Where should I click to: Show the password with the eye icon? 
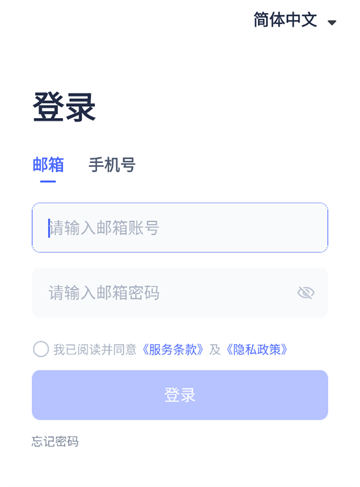[306, 293]
